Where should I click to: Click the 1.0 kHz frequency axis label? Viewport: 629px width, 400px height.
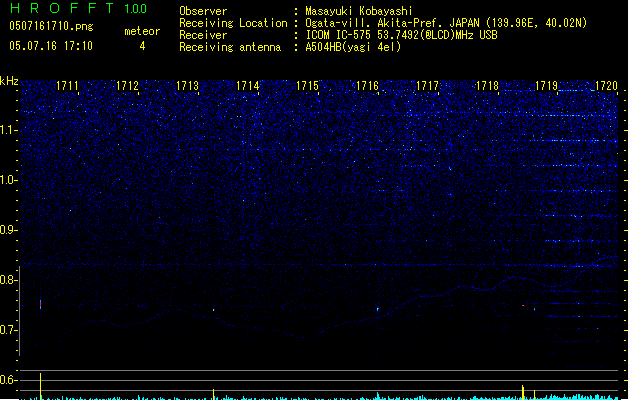click(x=9, y=180)
